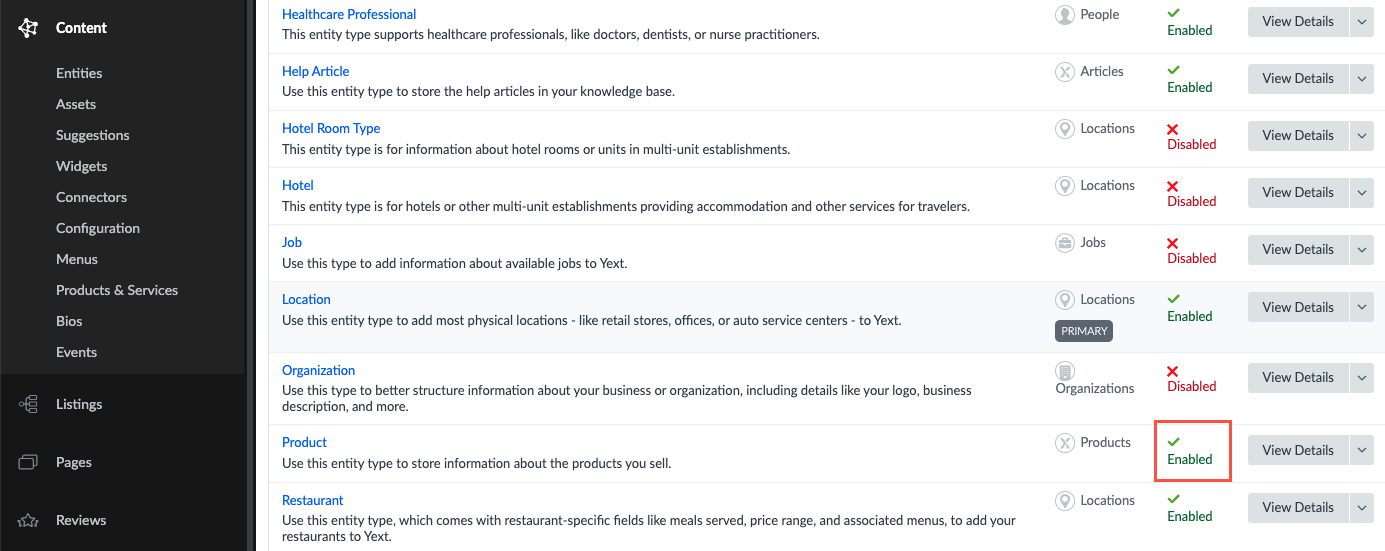This screenshot has height=551, width=1385.
Task: Click the briefcase icon beside Jobs
Action: coord(1065,243)
